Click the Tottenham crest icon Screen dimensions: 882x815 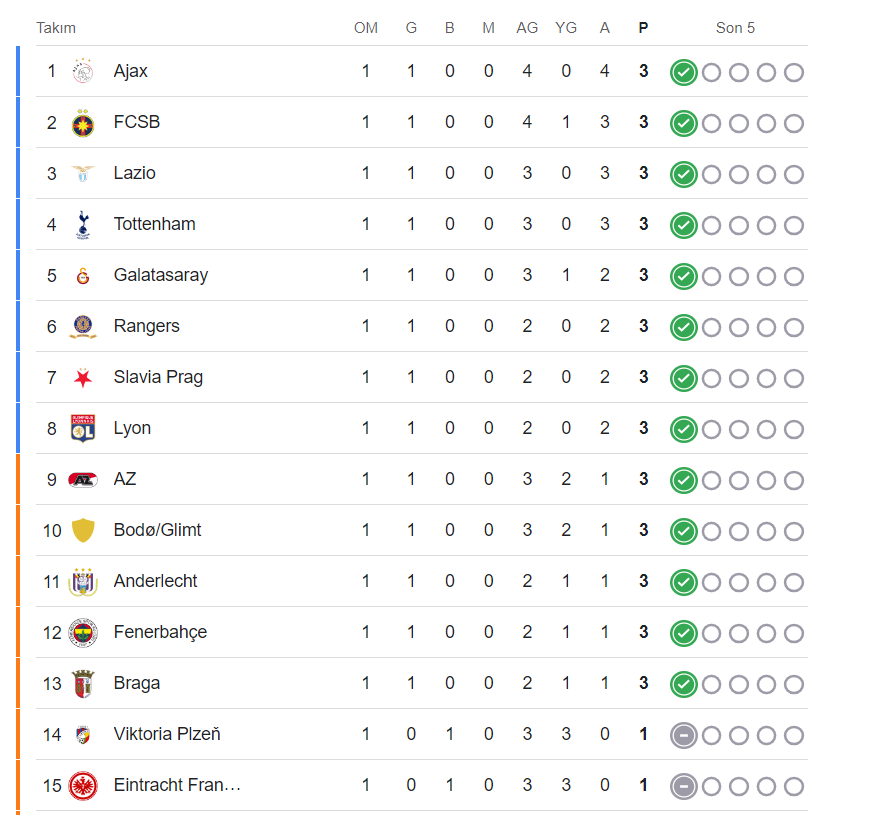click(83, 225)
